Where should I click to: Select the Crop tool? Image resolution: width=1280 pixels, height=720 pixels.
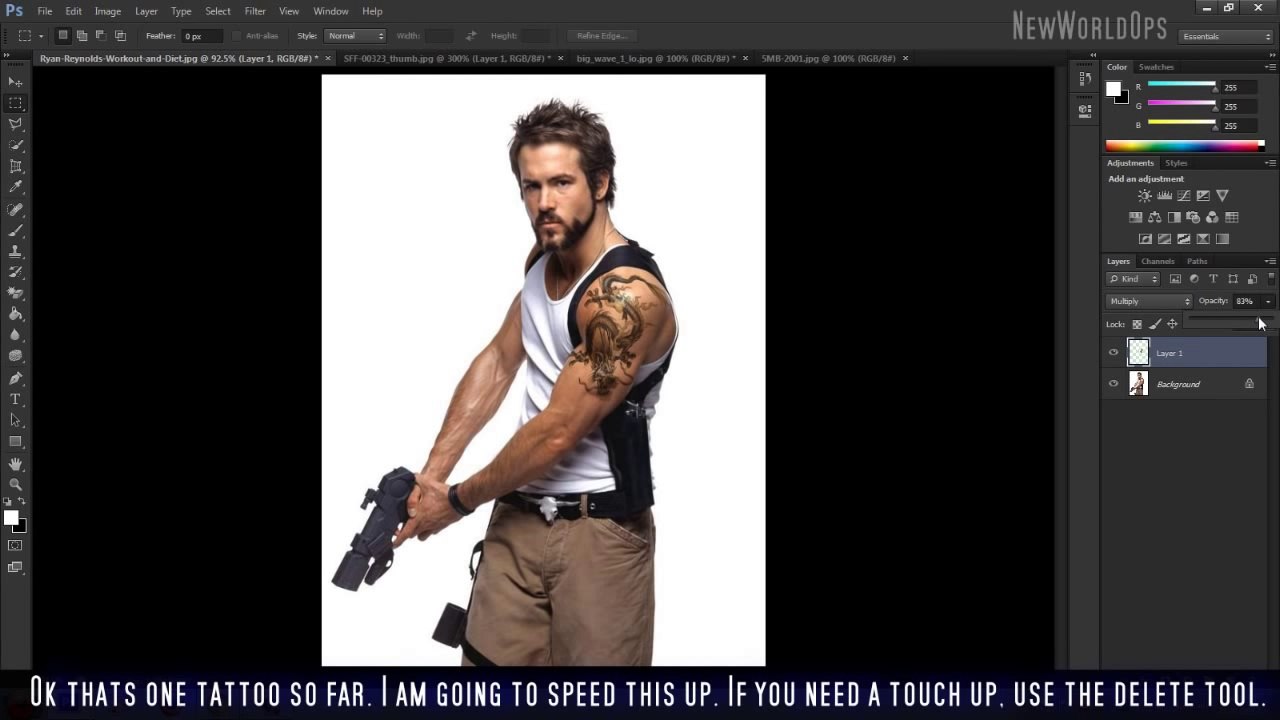tap(15, 166)
